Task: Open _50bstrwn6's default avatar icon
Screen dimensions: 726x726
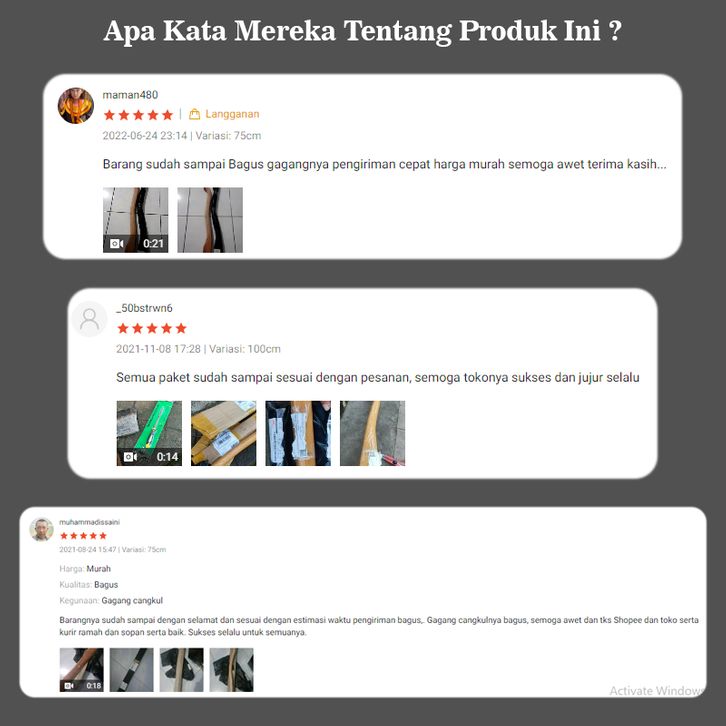Action: pyautogui.click(x=89, y=319)
